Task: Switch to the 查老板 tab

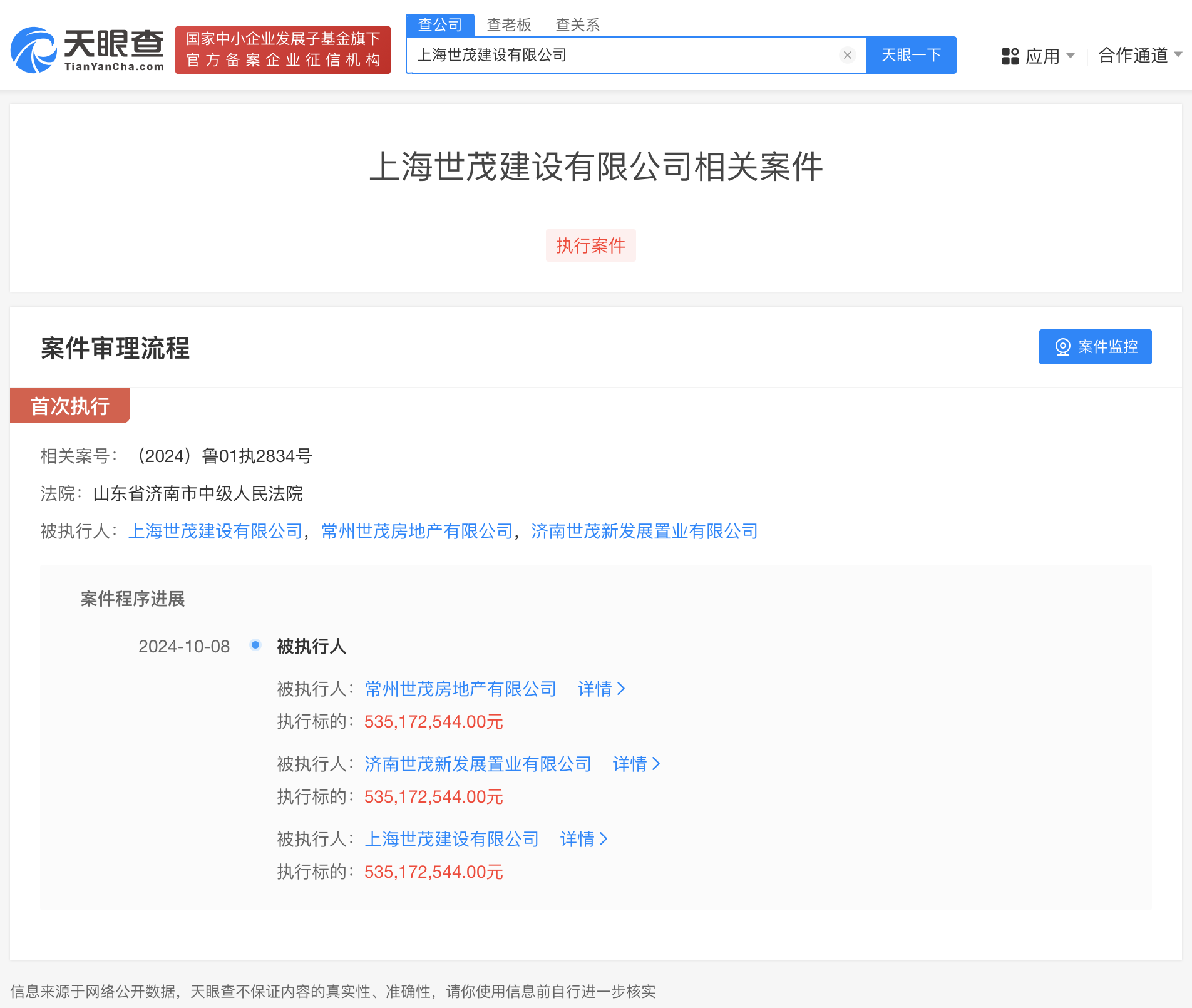Action: (x=509, y=25)
